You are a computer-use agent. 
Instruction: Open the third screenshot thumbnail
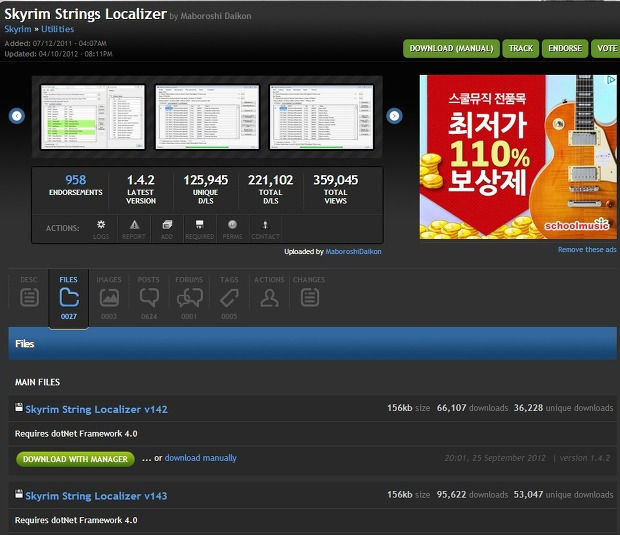click(x=321, y=117)
